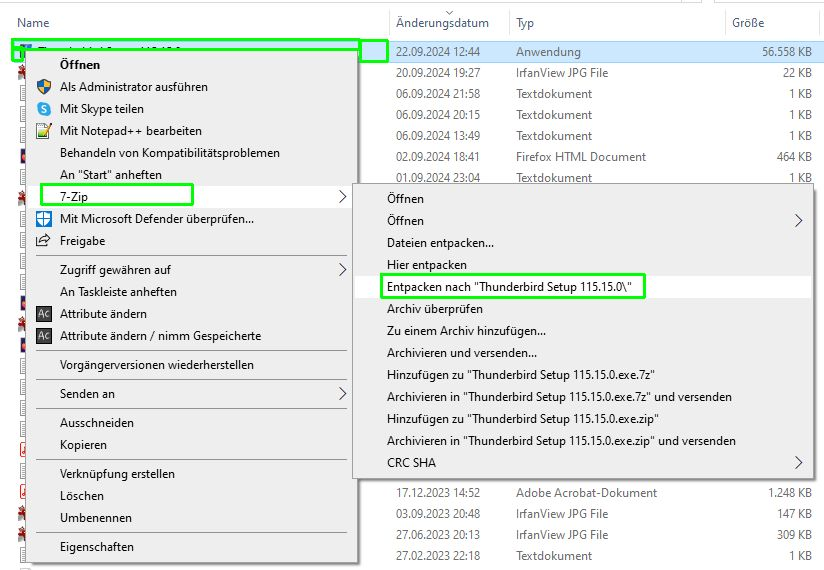Select Entpacken nach "Thunderbird Setup 115.15.0\"

pyautogui.click(x=509, y=287)
